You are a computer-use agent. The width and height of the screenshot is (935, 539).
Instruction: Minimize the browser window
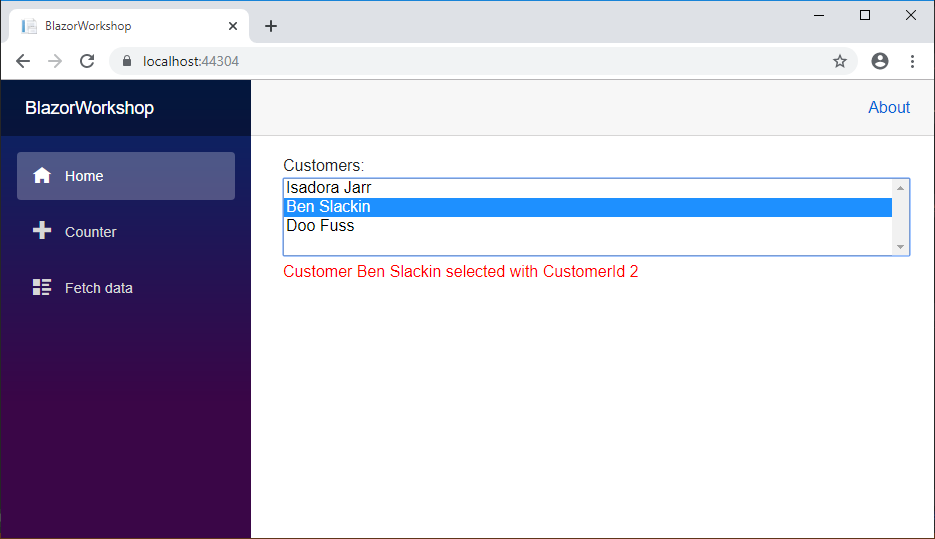(x=819, y=16)
